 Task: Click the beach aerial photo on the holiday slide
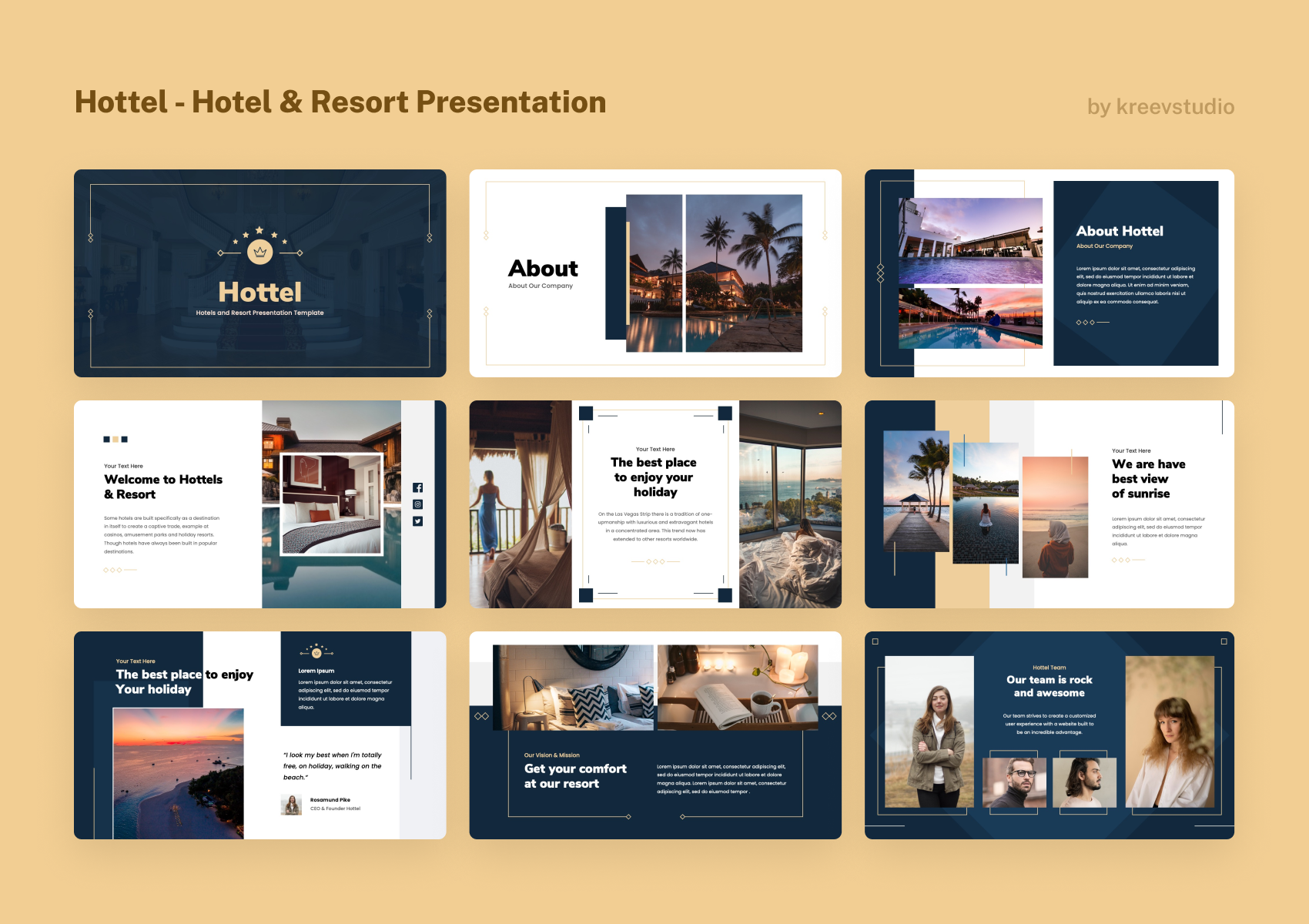click(179, 774)
